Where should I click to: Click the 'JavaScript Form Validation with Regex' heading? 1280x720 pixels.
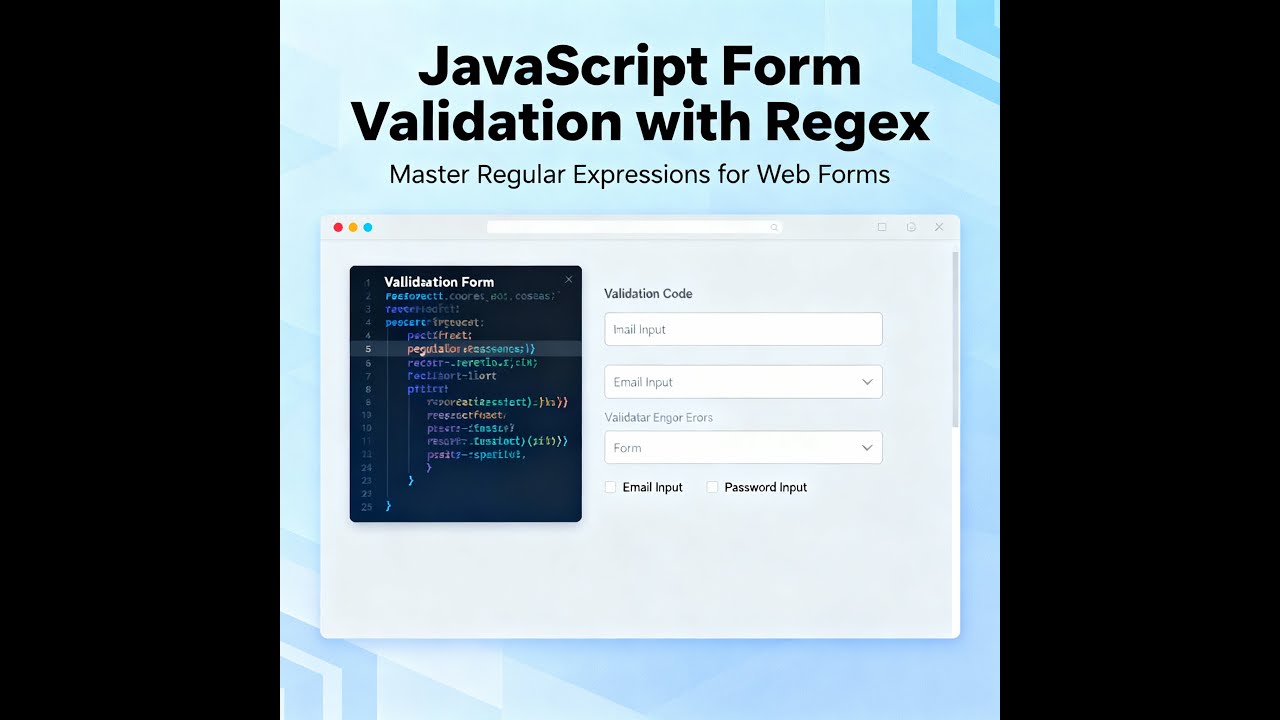click(x=640, y=95)
